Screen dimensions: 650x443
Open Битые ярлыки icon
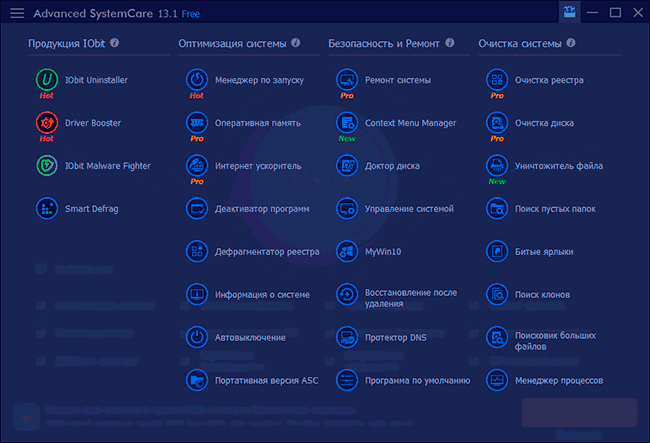pyautogui.click(x=497, y=252)
